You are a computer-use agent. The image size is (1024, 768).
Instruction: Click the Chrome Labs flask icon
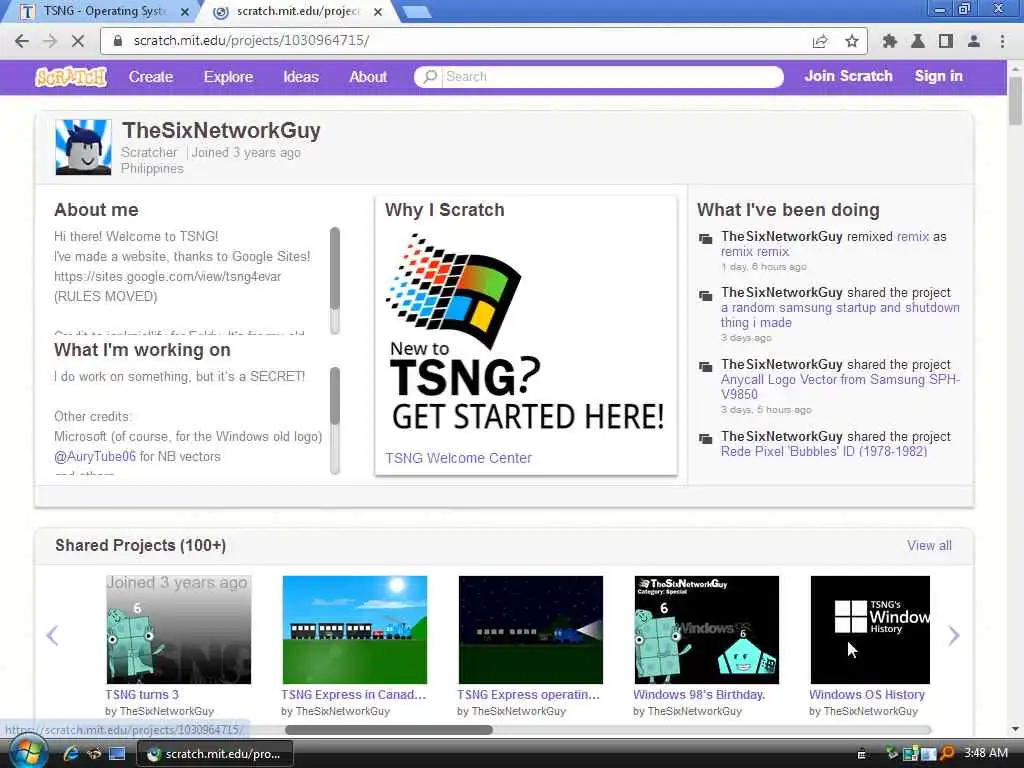pyautogui.click(x=918, y=41)
